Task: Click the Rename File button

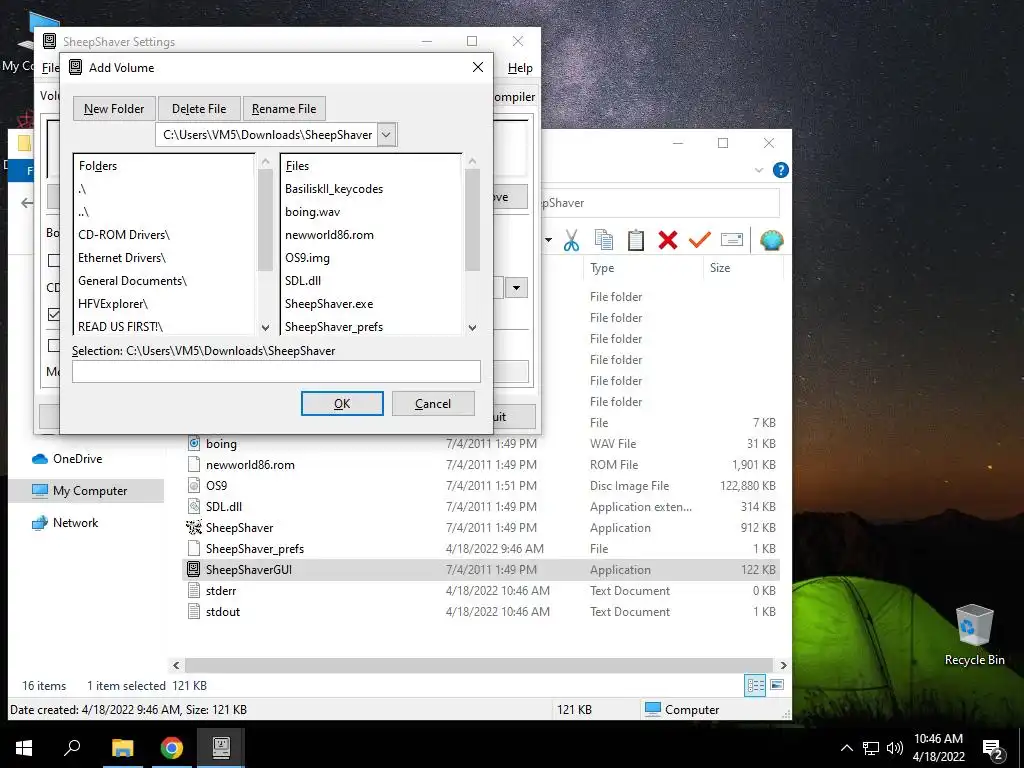Action: point(284,108)
